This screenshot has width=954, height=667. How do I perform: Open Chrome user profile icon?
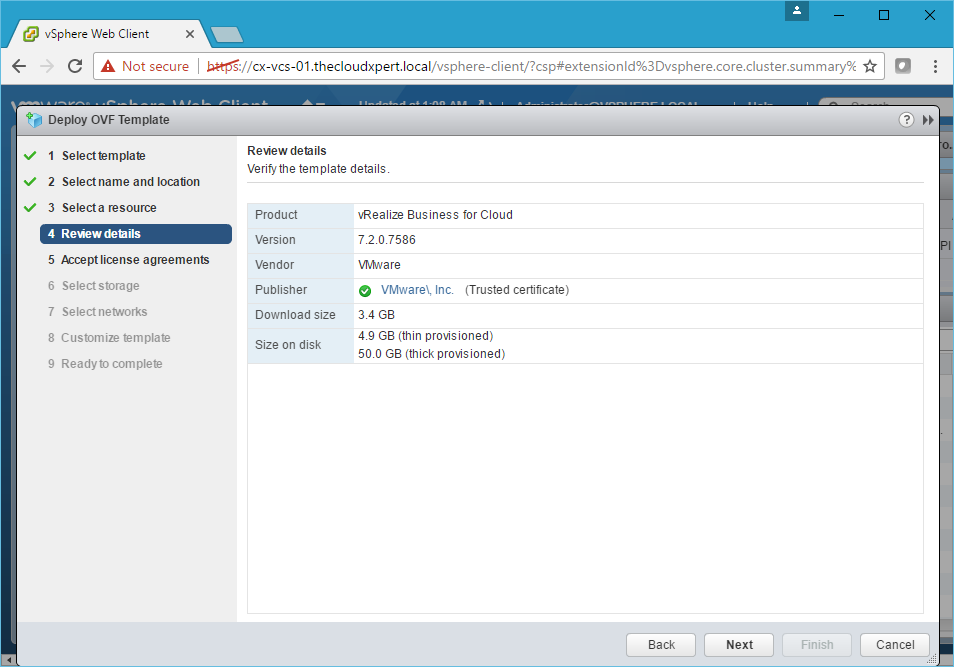[x=797, y=11]
